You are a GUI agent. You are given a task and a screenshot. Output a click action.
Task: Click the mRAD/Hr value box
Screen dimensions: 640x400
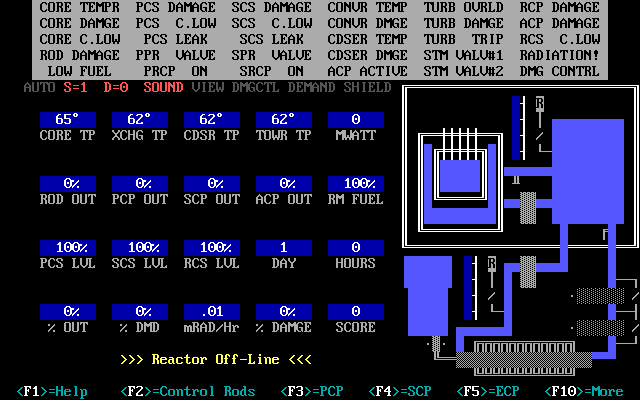[x=212, y=312]
